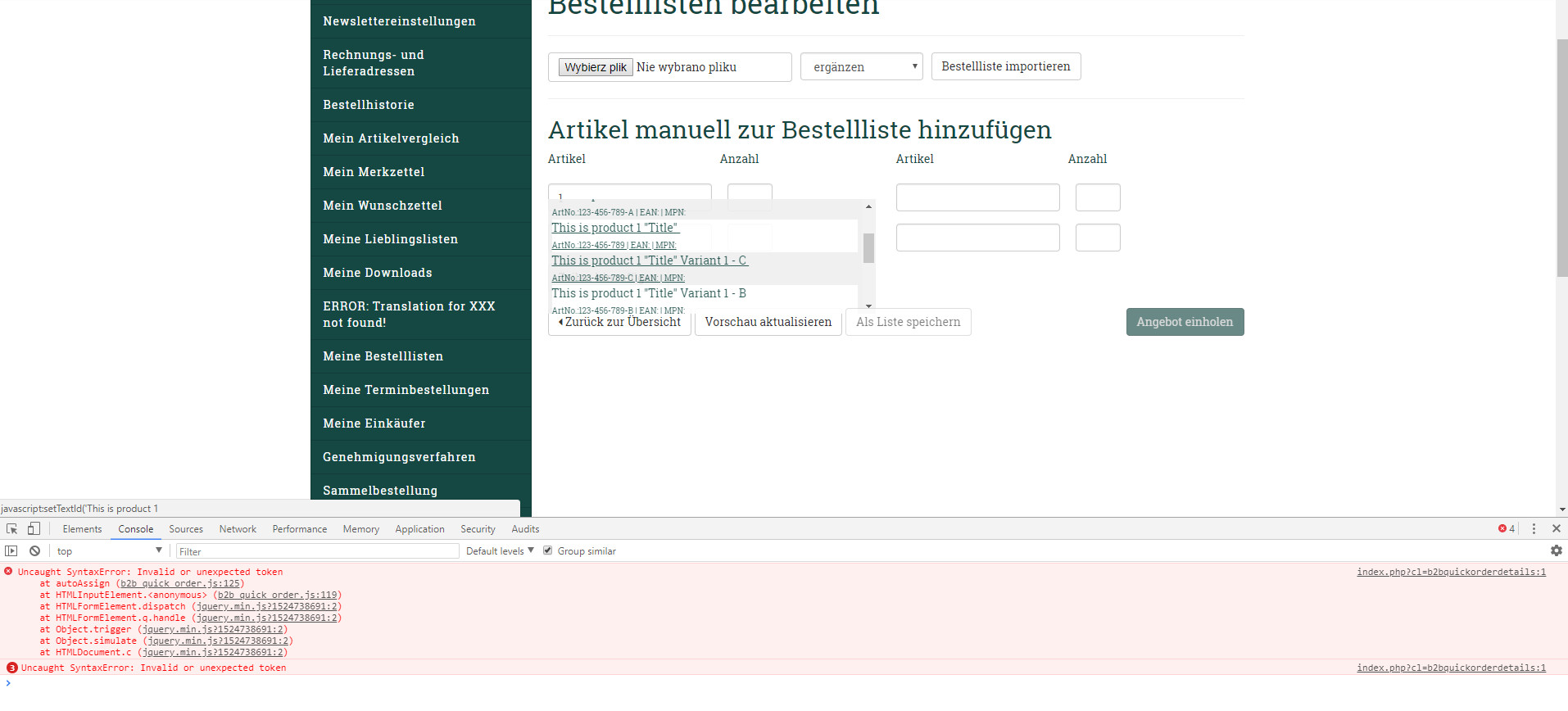
Task: Open the ergänzen import mode dropdown
Action: (x=861, y=67)
